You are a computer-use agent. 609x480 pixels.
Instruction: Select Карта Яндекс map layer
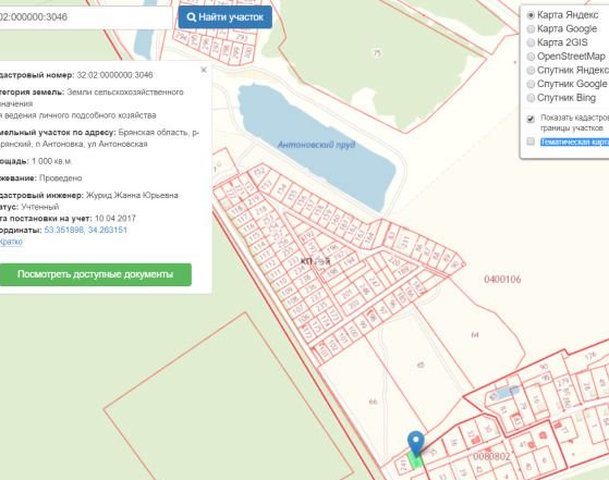pos(531,15)
